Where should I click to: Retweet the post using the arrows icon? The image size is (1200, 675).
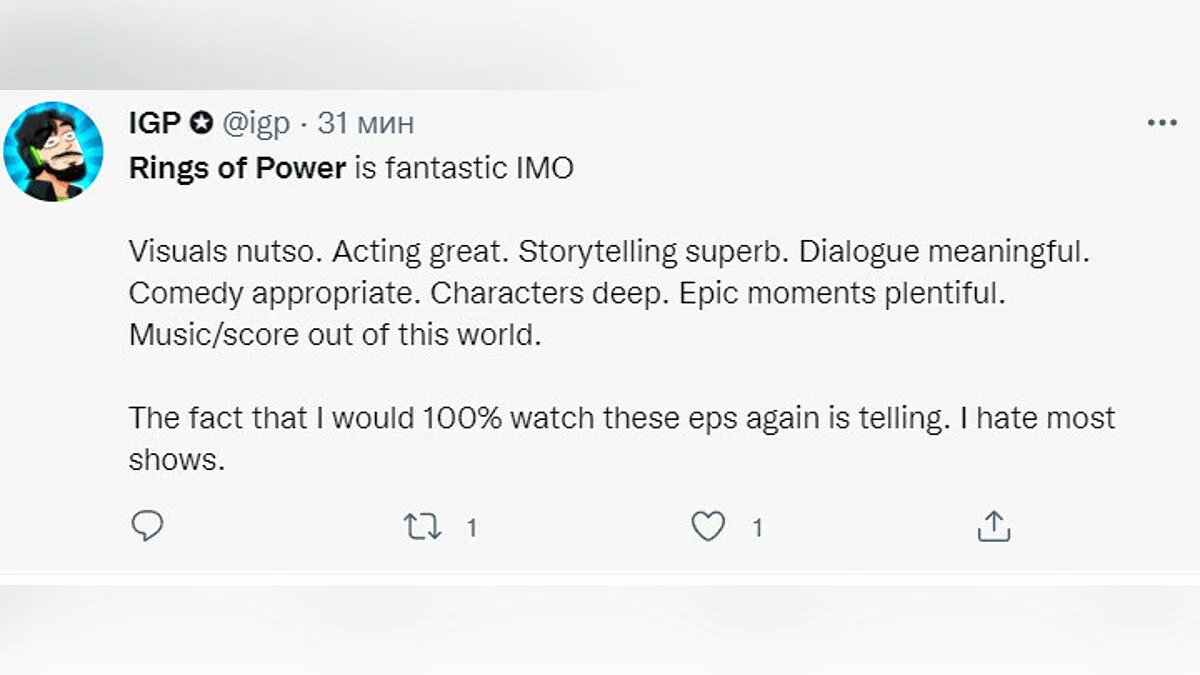422,526
